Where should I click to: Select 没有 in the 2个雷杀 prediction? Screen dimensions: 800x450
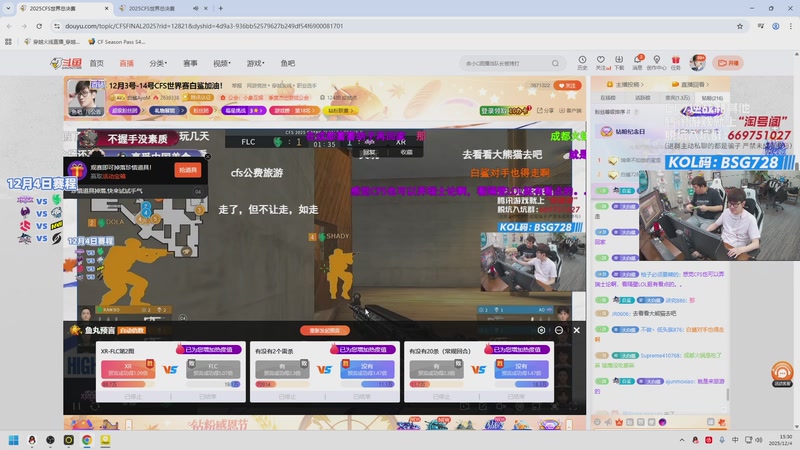367,369
